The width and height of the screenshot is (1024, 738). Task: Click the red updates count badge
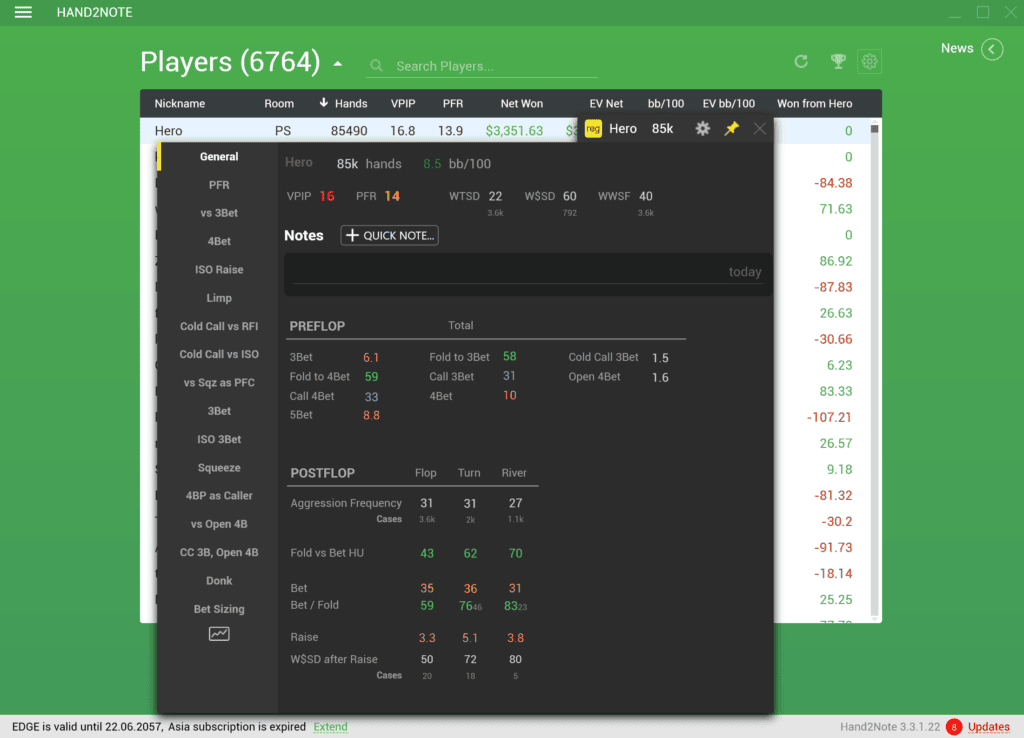[953, 727]
